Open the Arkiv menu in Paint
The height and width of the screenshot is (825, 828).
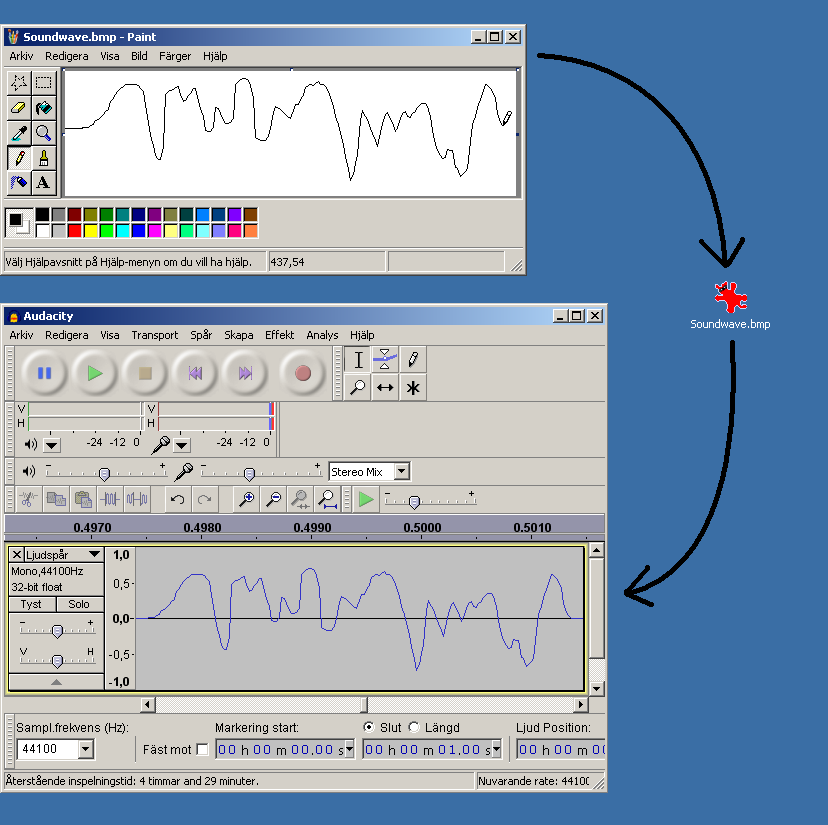pos(21,56)
